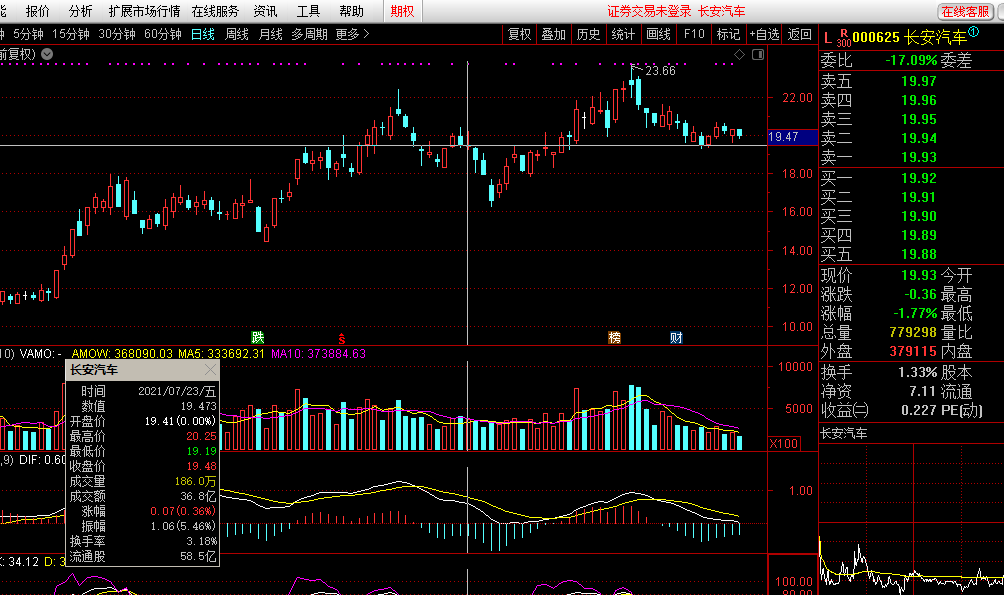
Task: Select the 日线 daily chart tab
Action: coord(202,35)
